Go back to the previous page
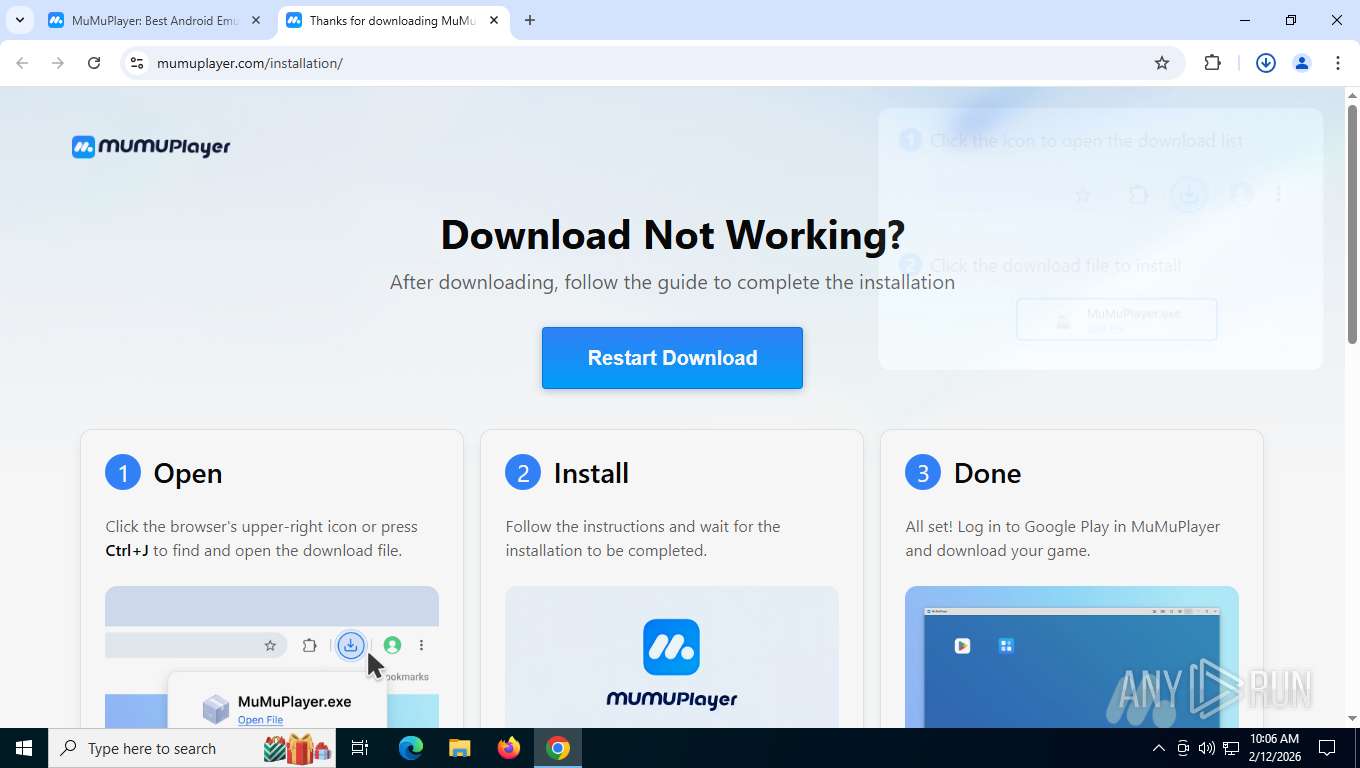1360x768 pixels. (22, 63)
